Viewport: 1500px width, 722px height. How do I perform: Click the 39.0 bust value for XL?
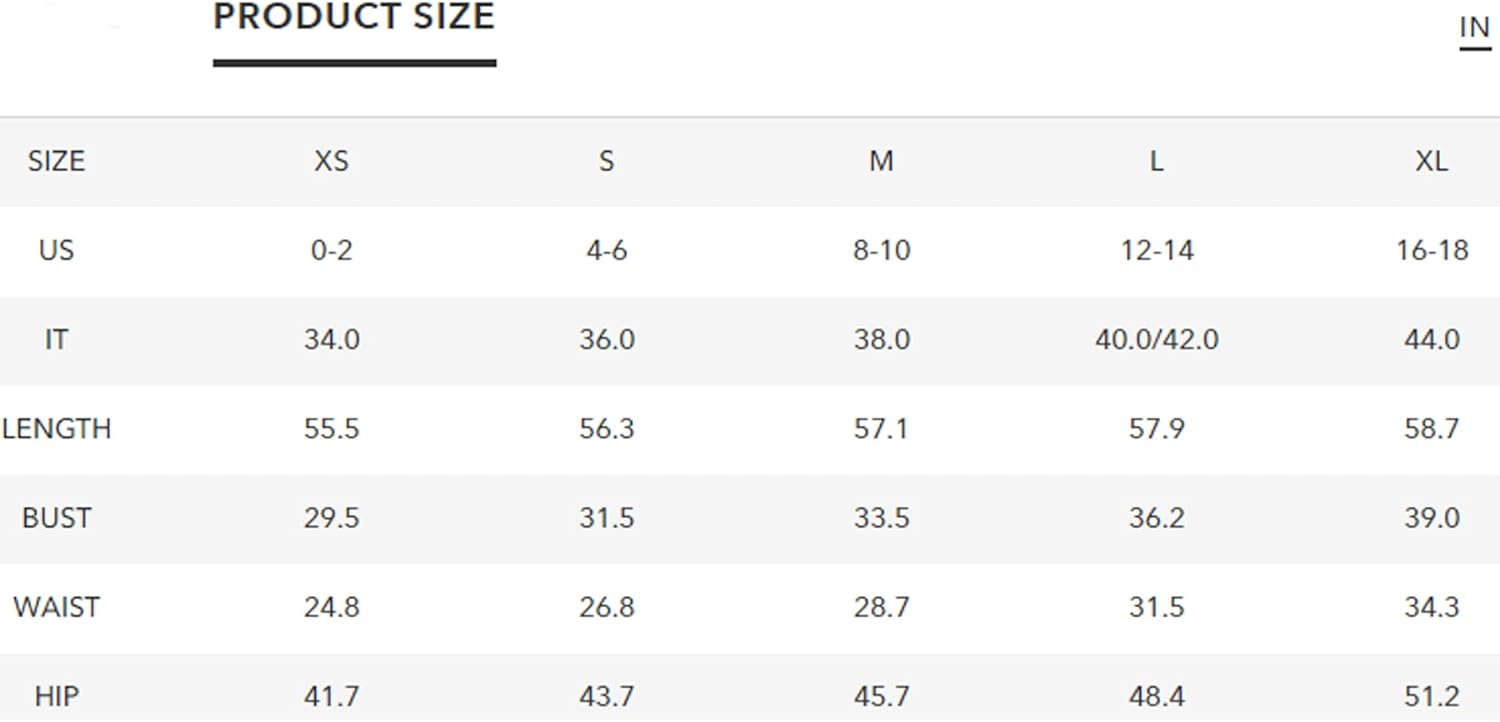(x=1432, y=518)
